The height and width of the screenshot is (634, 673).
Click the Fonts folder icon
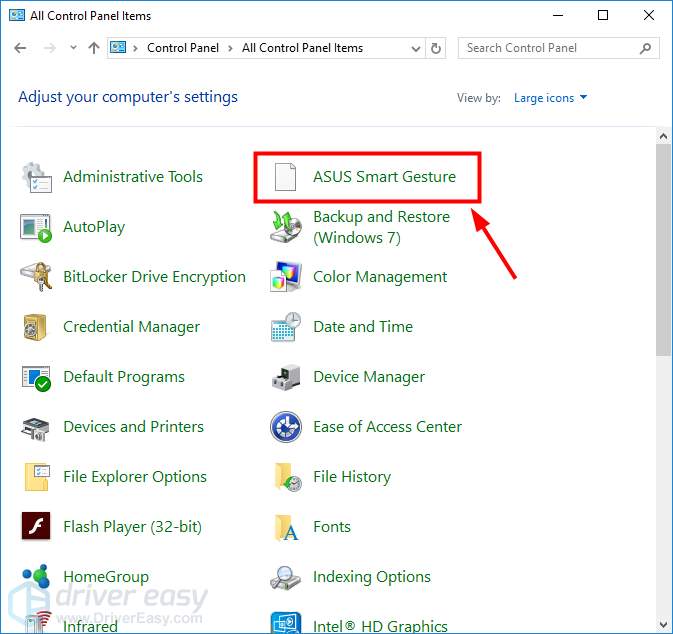pos(286,528)
